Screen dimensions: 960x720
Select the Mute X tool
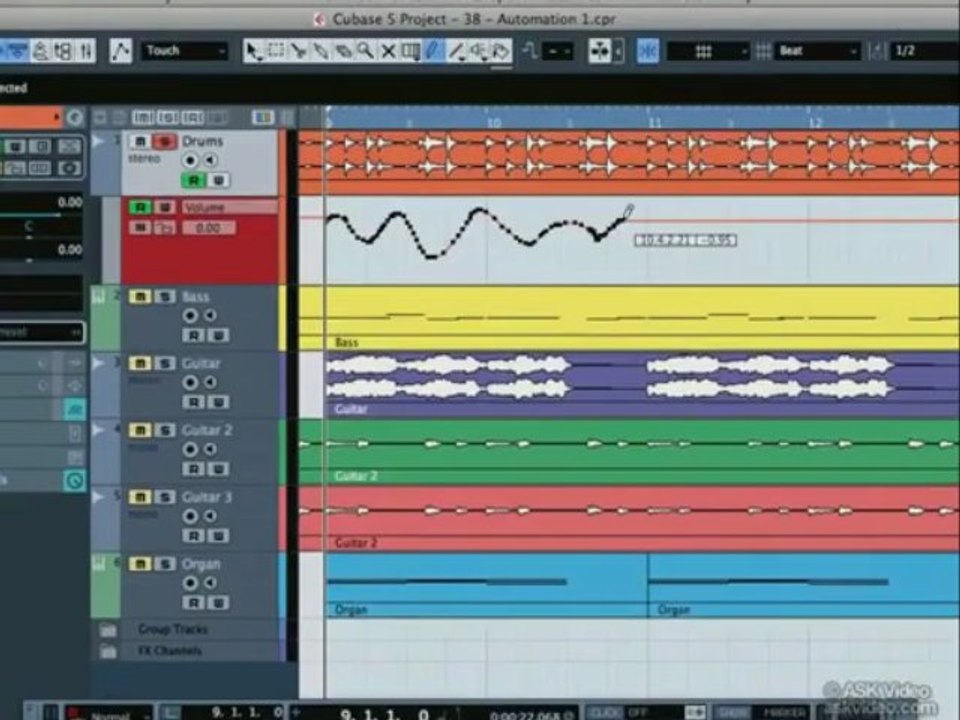[x=388, y=51]
